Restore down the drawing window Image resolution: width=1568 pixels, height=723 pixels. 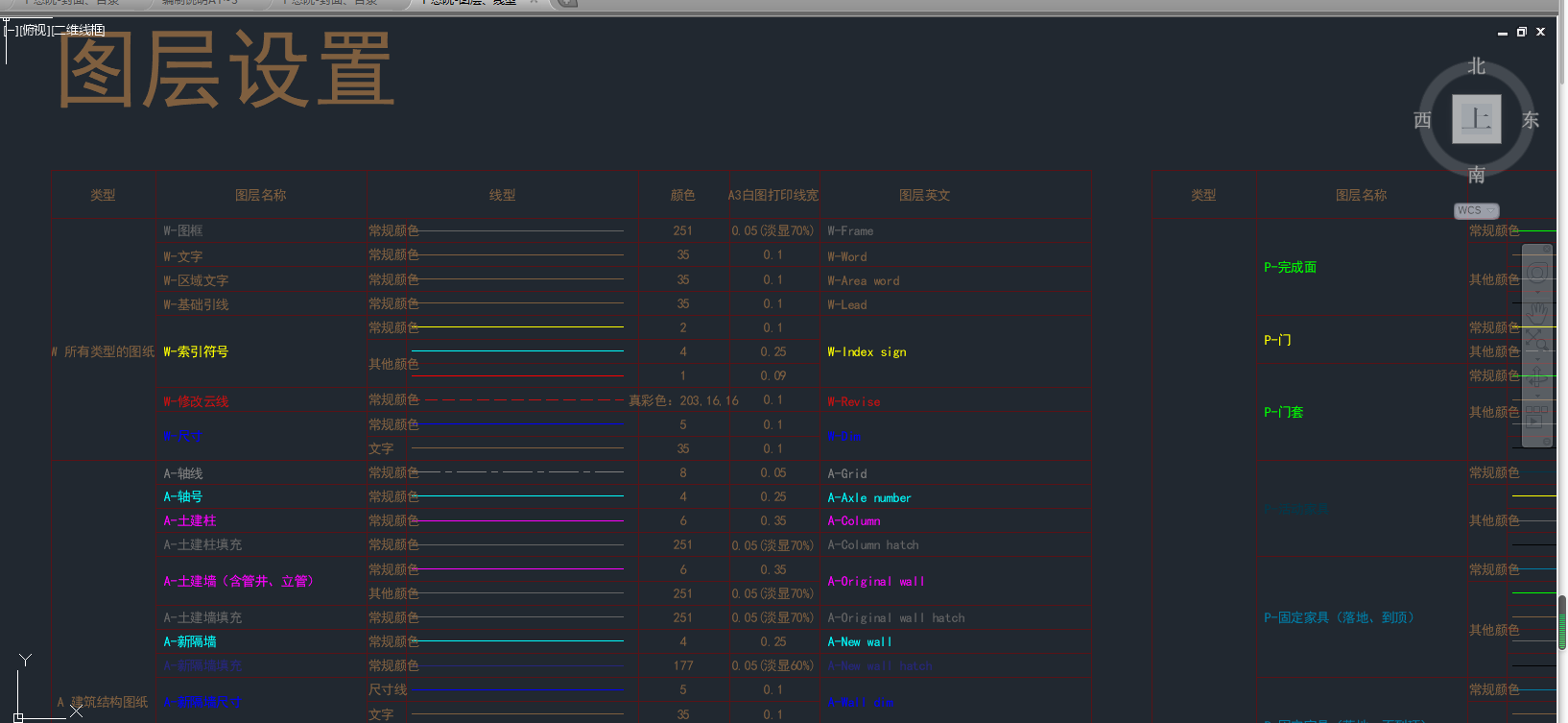[x=1521, y=32]
